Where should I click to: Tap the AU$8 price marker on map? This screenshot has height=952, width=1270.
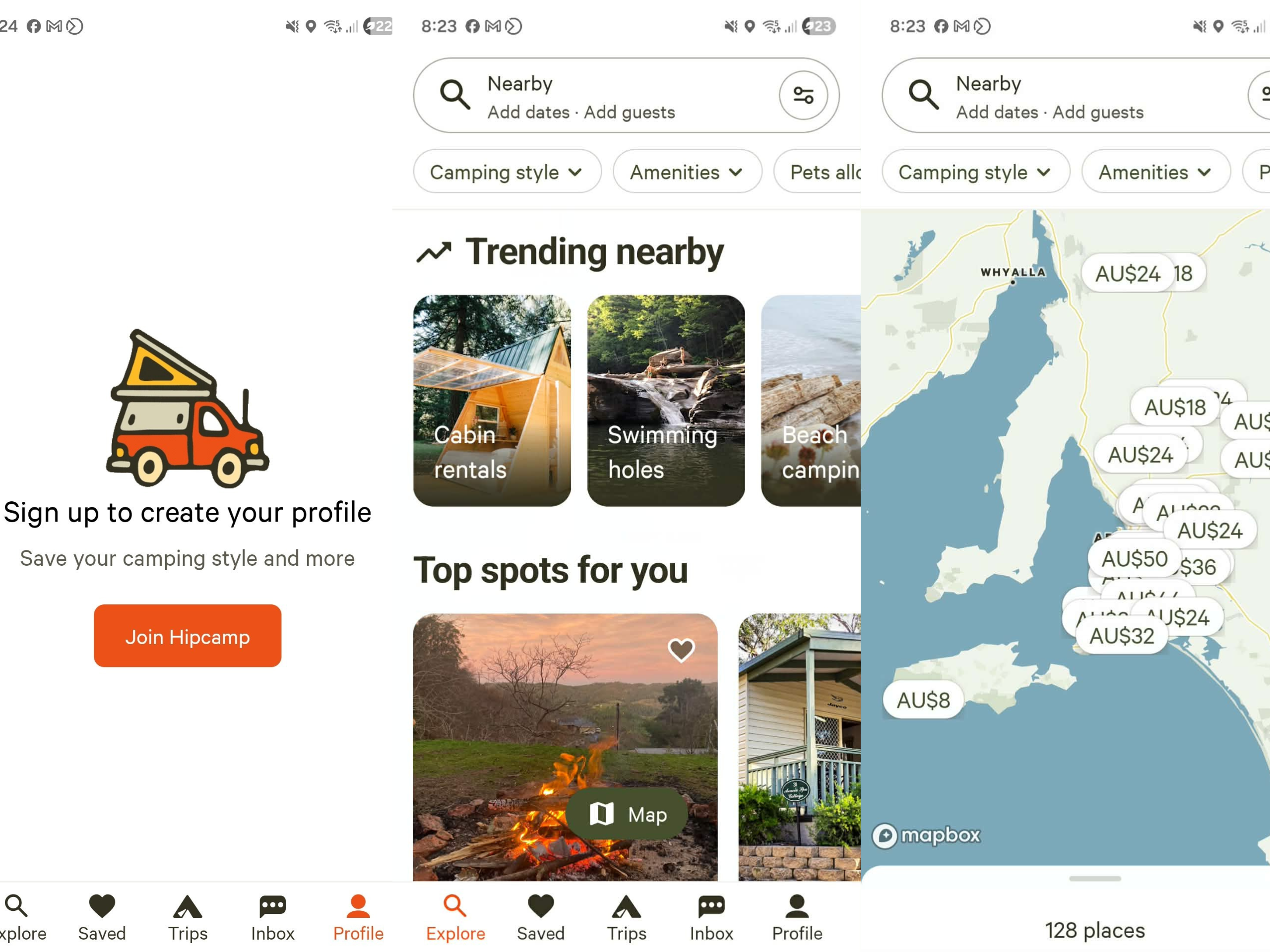[x=923, y=700]
